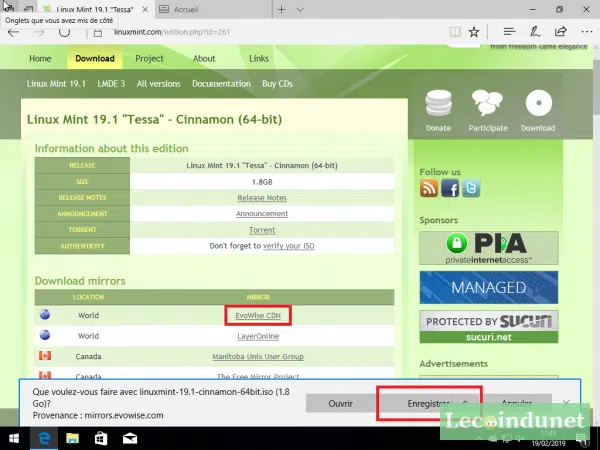600x450 pixels.
Task: Open the Edge hub favorites list icon
Action: coord(509,32)
